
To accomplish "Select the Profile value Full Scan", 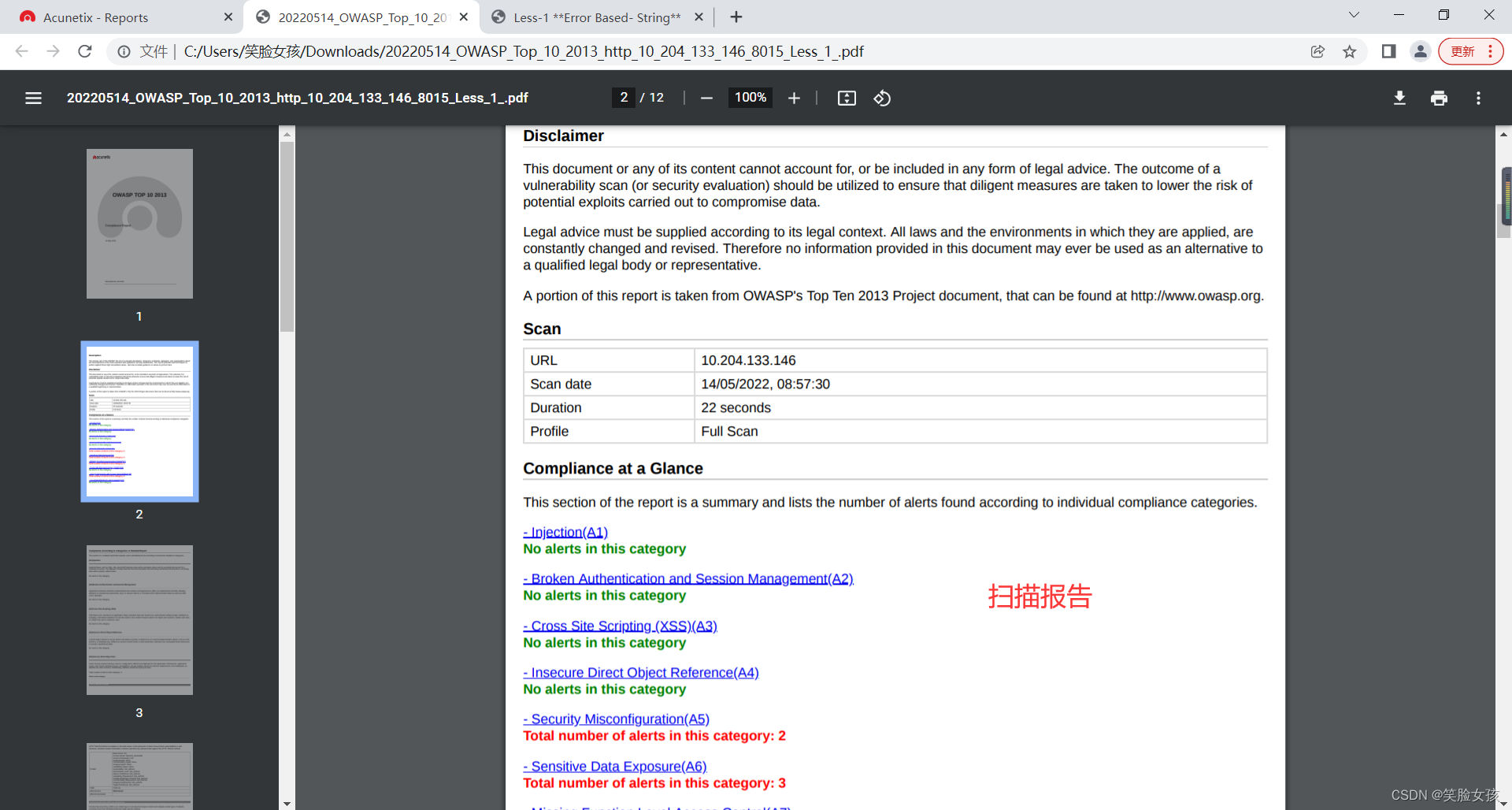I will (x=729, y=431).
